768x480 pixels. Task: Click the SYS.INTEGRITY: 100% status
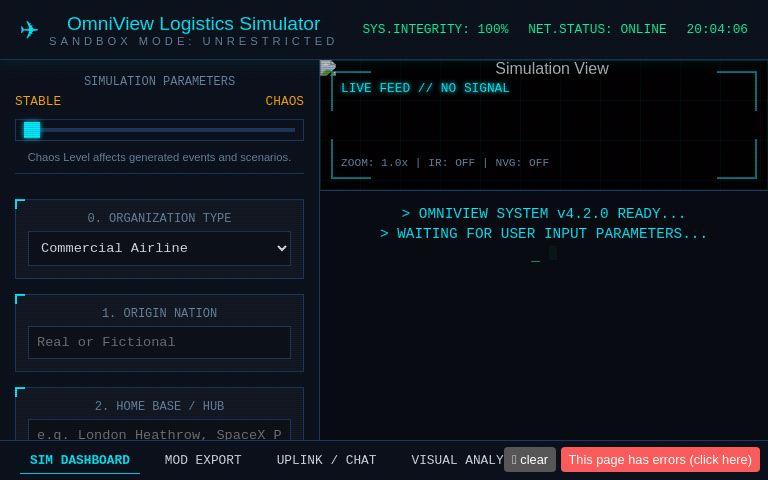pyautogui.click(x=435, y=29)
